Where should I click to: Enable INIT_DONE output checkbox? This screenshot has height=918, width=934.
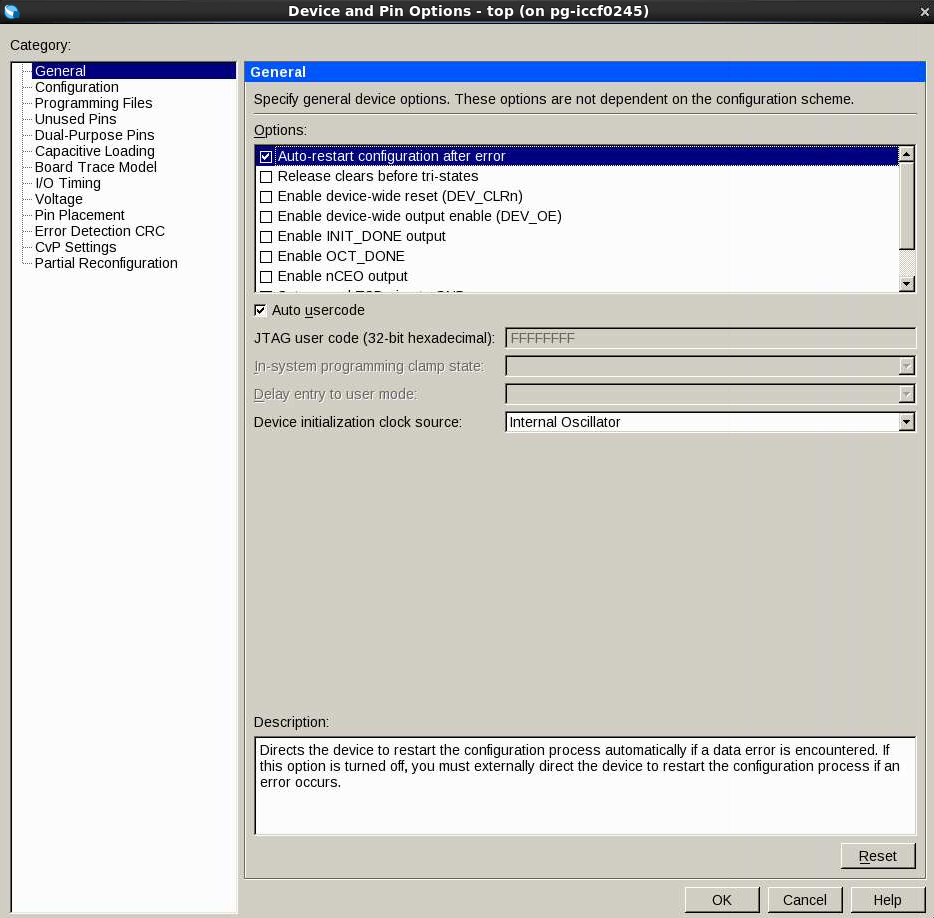(x=266, y=237)
